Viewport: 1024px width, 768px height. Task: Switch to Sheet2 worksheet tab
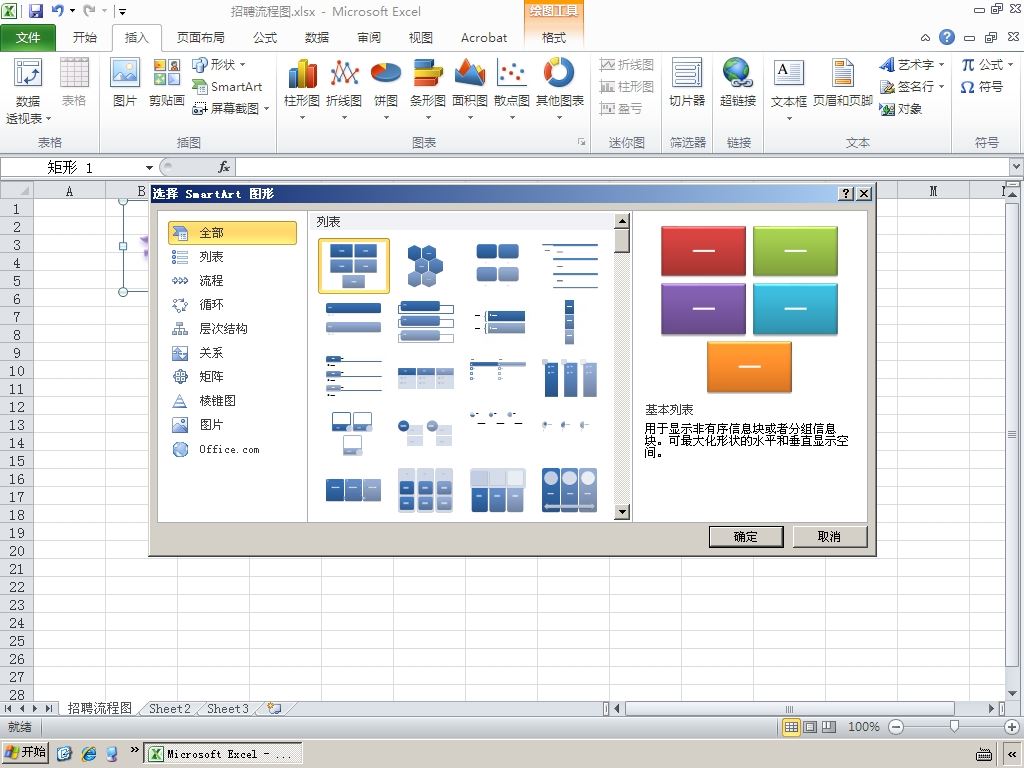click(x=170, y=709)
